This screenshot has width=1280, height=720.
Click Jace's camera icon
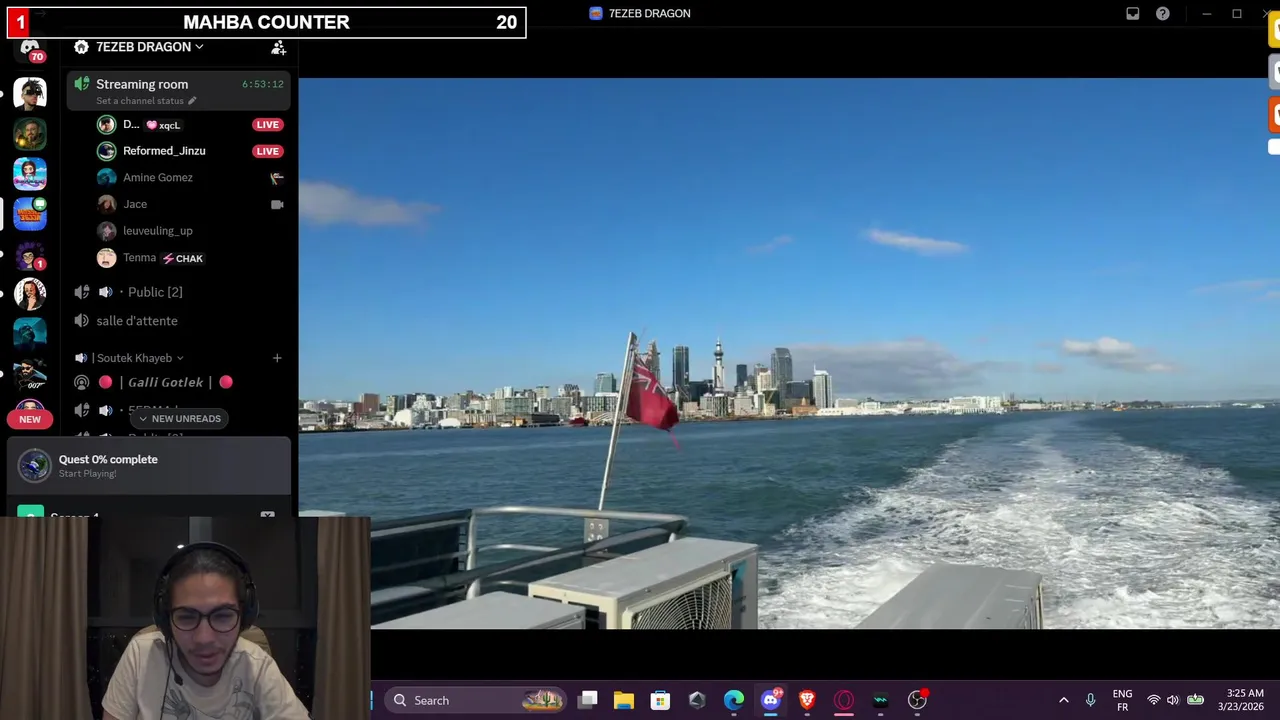point(277,204)
